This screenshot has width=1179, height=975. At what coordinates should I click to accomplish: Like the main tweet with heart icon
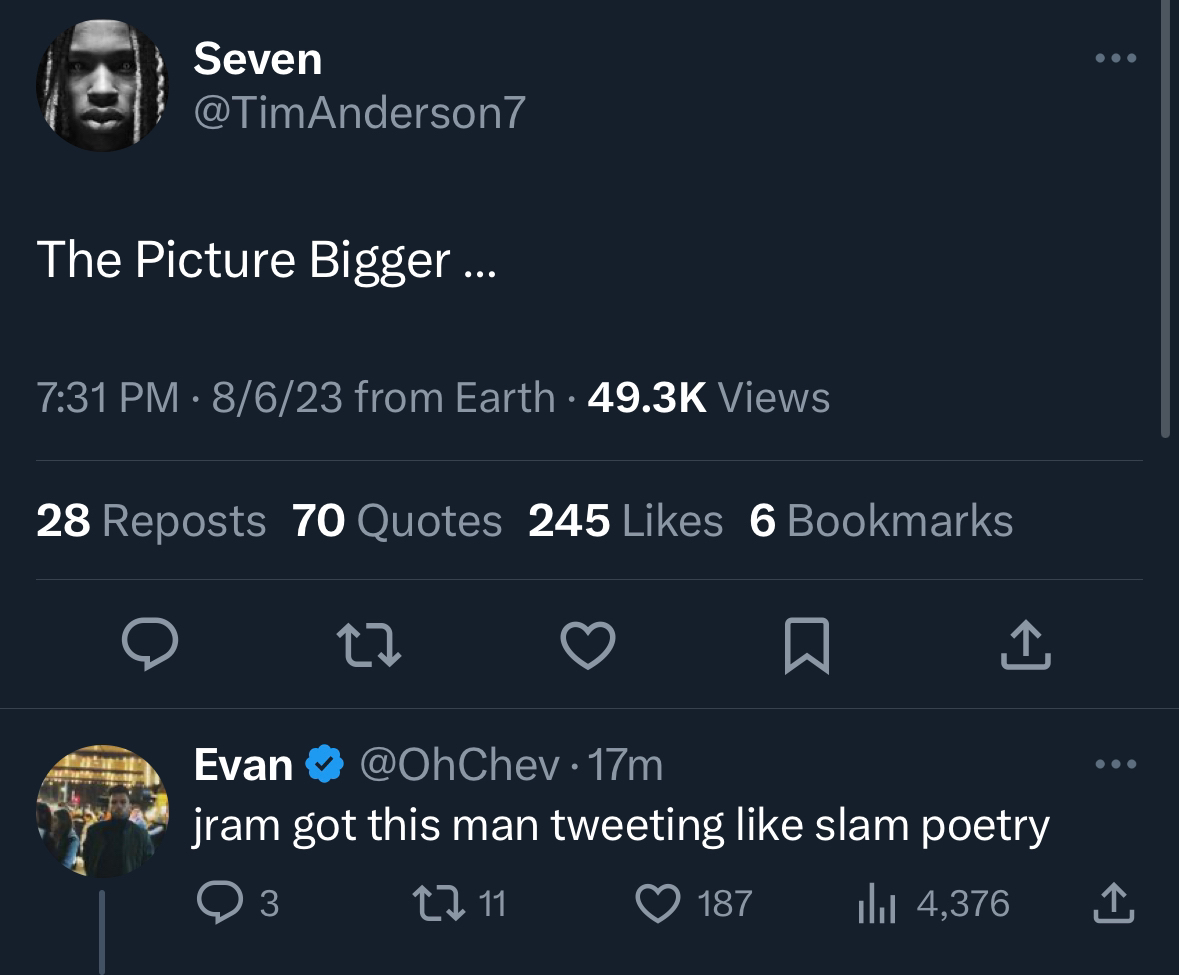587,645
